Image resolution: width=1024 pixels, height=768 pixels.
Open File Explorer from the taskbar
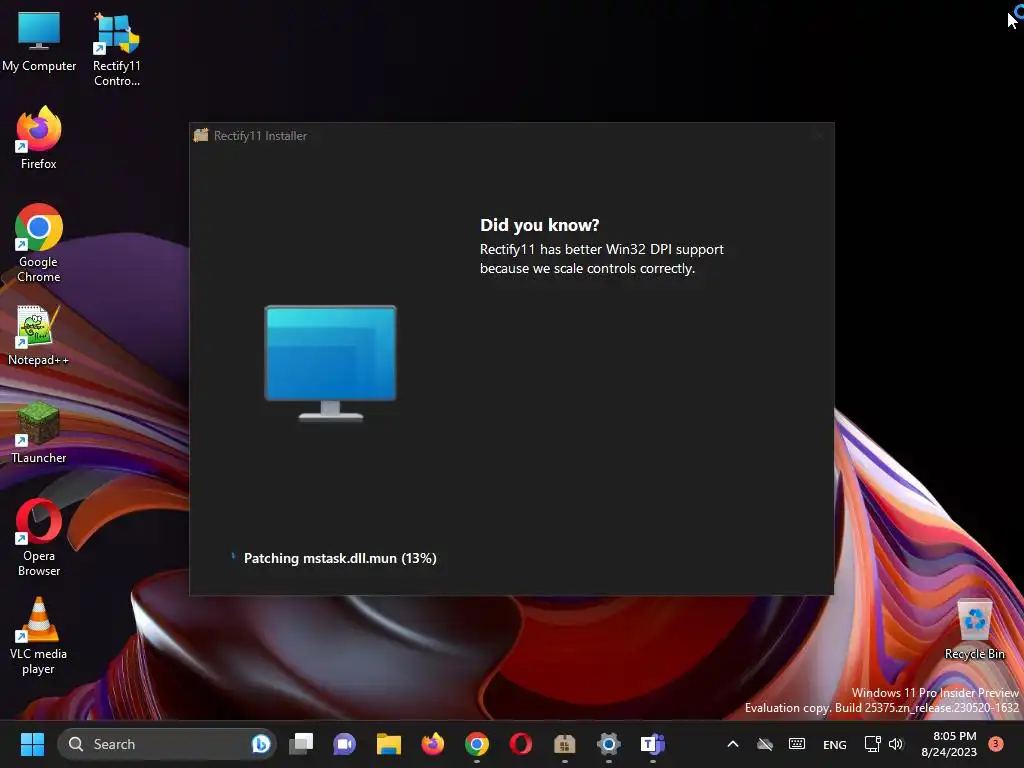(389, 744)
